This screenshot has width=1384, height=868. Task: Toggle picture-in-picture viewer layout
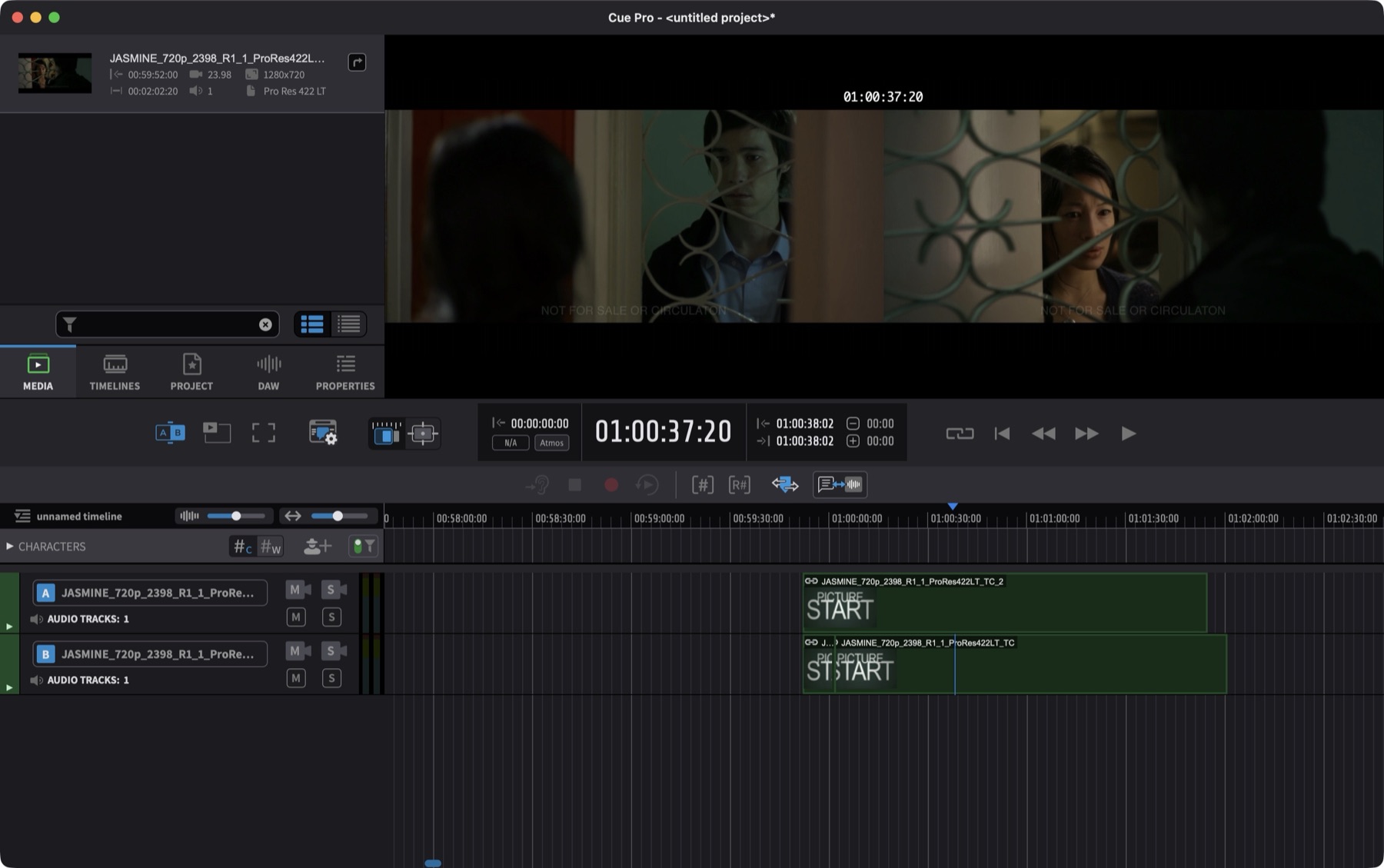(217, 433)
